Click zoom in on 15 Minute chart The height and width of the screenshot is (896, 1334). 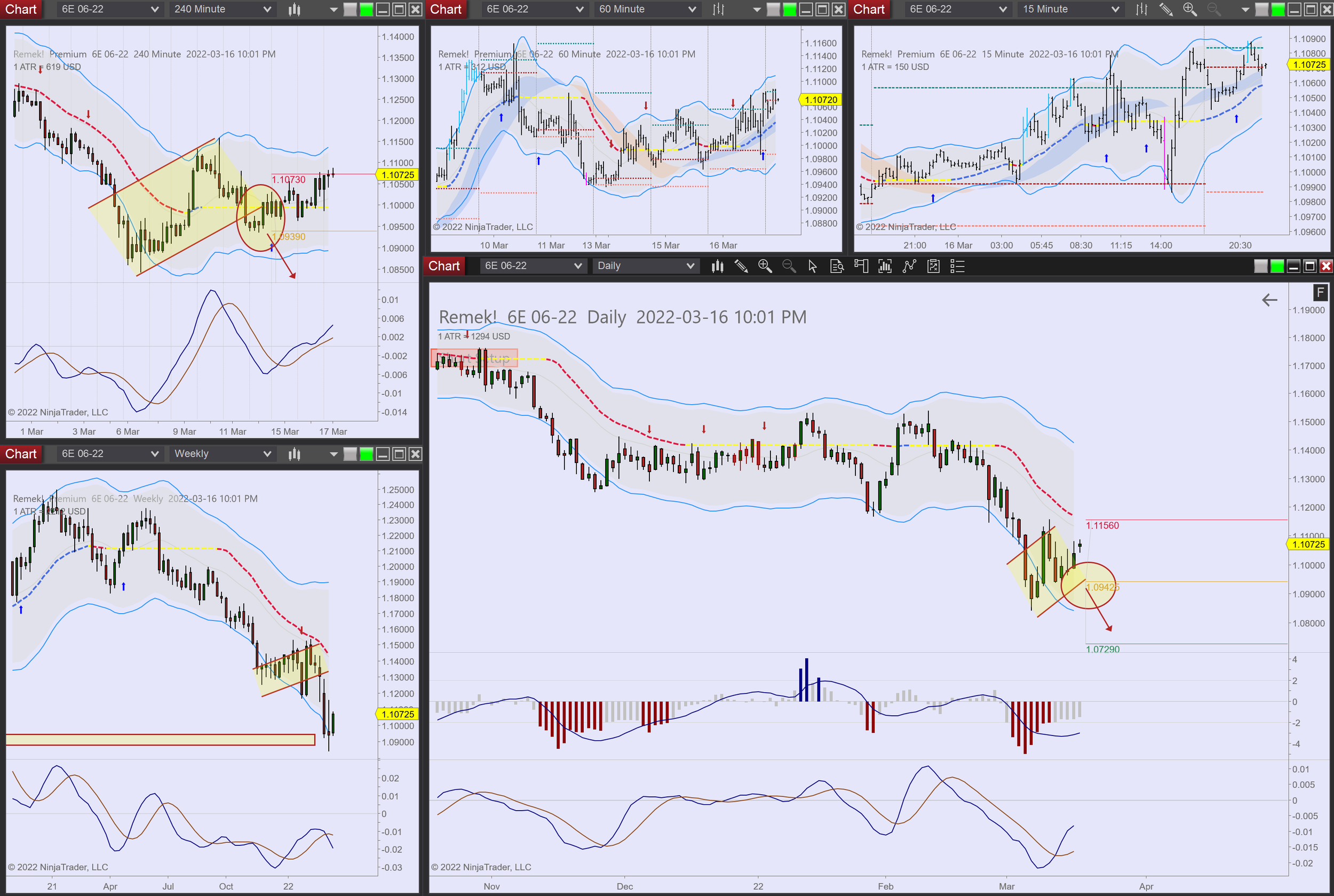coord(1190,9)
